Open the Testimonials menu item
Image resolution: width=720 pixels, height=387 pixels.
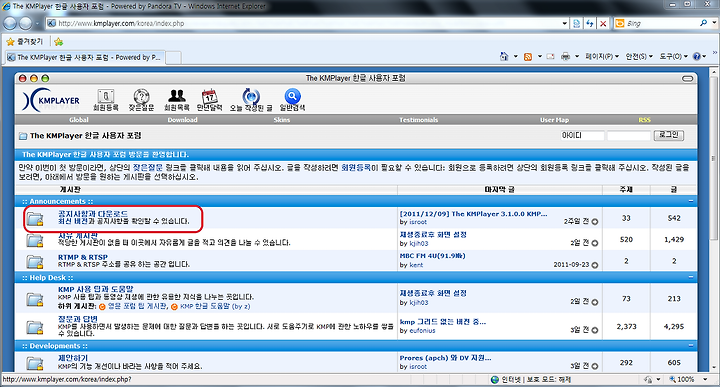[418, 120]
